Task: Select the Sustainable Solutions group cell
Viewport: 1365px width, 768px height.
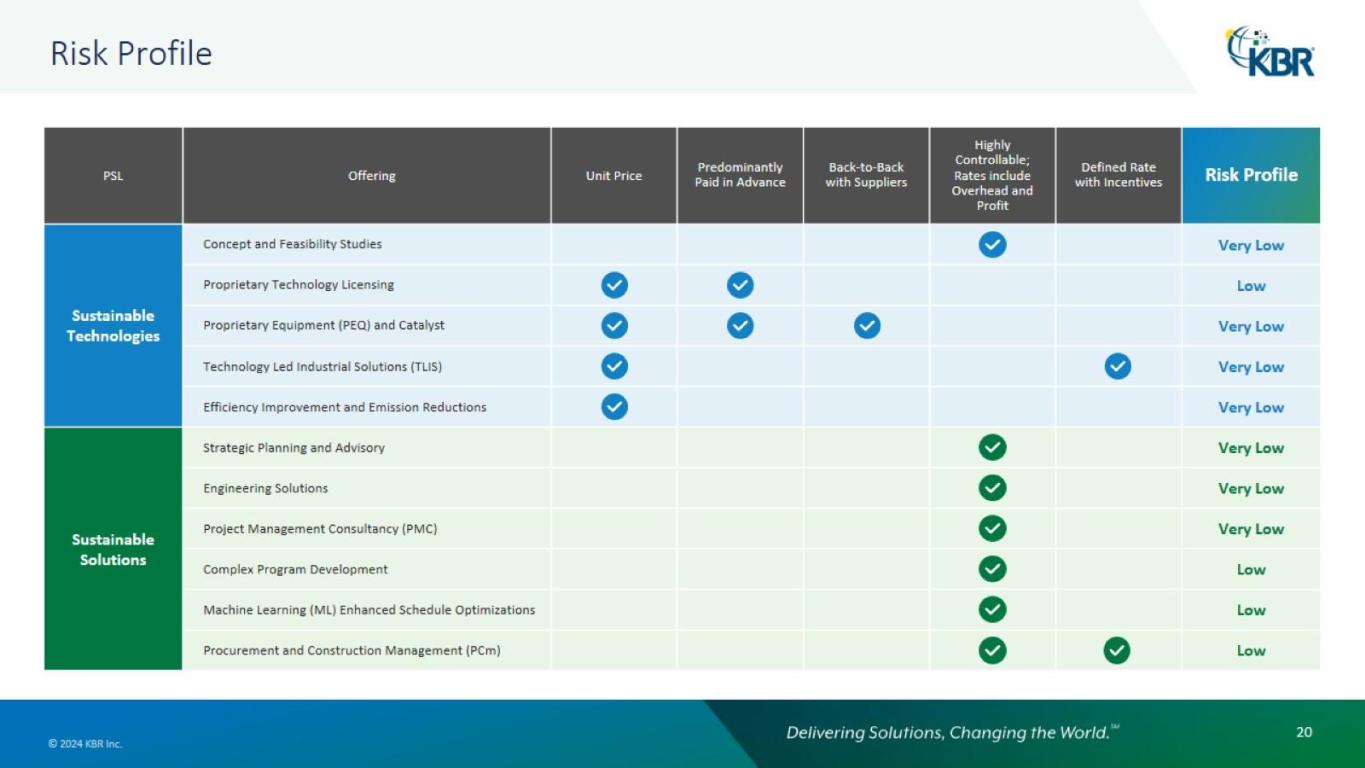Action: point(113,549)
